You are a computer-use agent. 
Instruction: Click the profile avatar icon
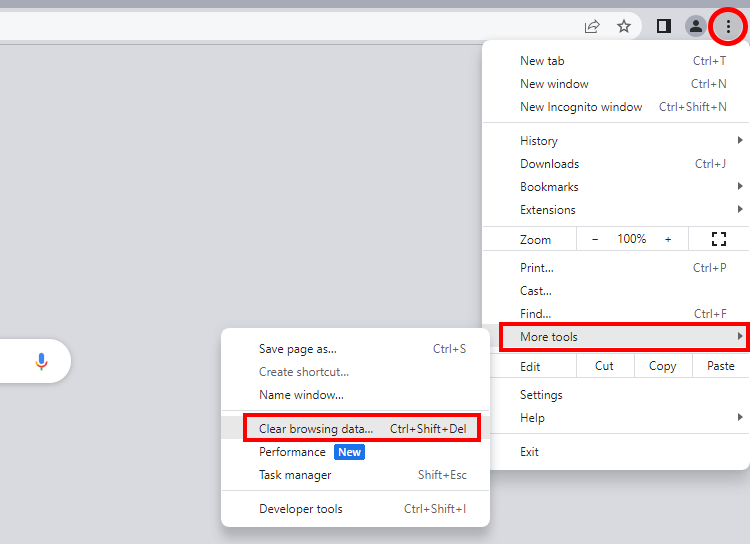[695, 27]
